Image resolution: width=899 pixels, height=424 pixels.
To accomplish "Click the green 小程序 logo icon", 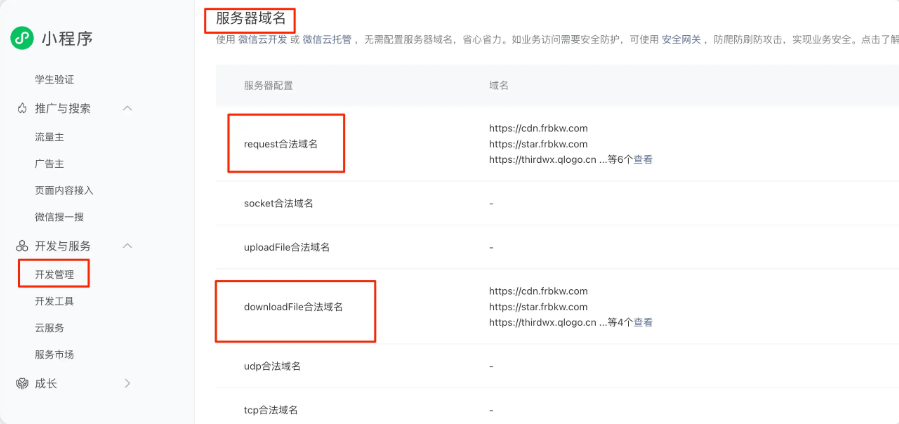I will click(x=22, y=38).
